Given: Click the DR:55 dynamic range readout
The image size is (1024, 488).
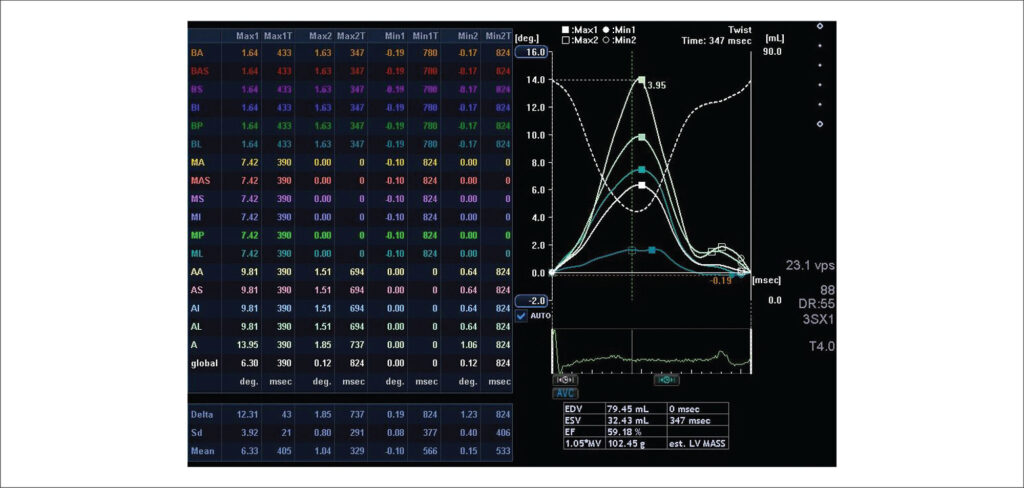Looking at the screenshot, I should tap(816, 304).
